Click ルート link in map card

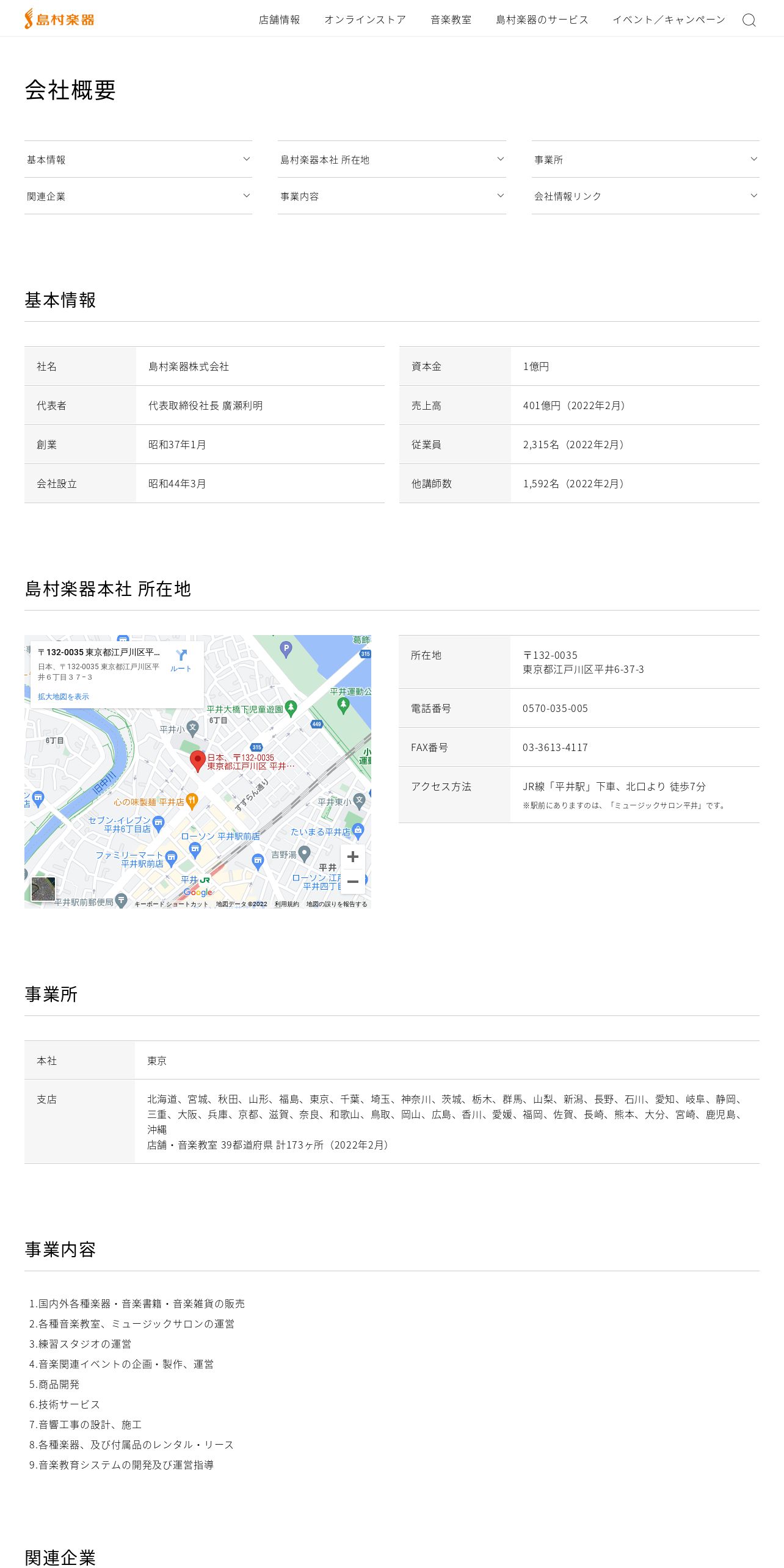[181, 669]
